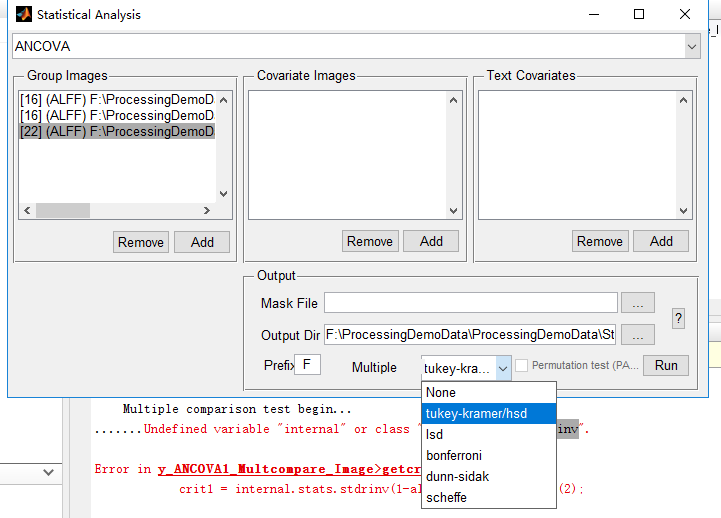Image resolution: width=721 pixels, height=518 pixels.
Task: Choose tukey-kramer/hsd in the dropdown list
Action: [x=489, y=414]
